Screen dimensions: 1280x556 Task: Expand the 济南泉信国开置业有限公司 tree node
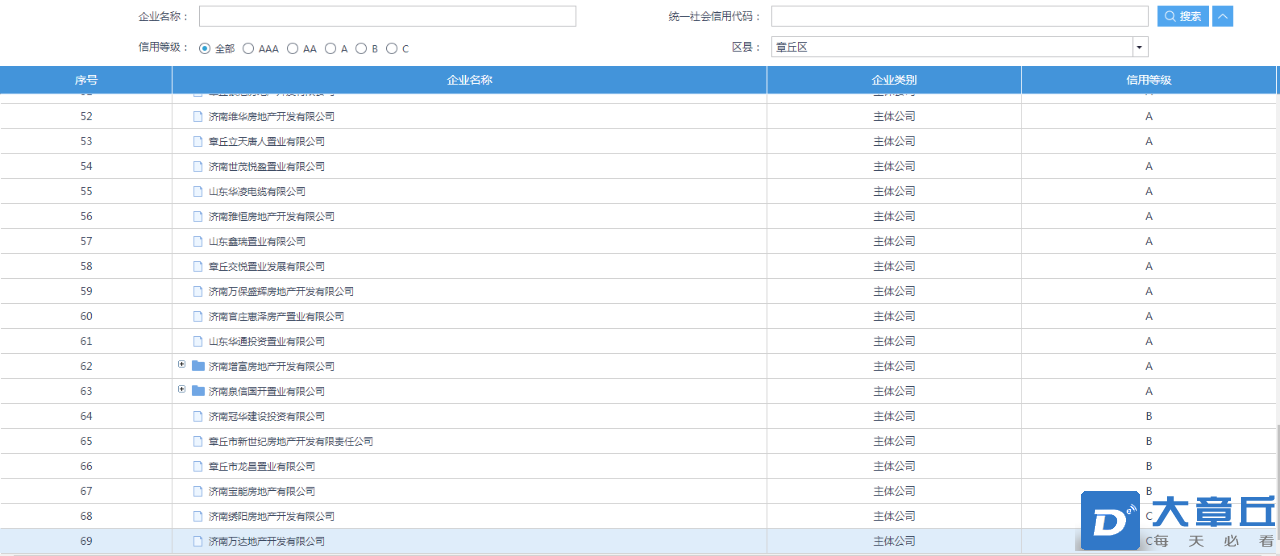182,390
